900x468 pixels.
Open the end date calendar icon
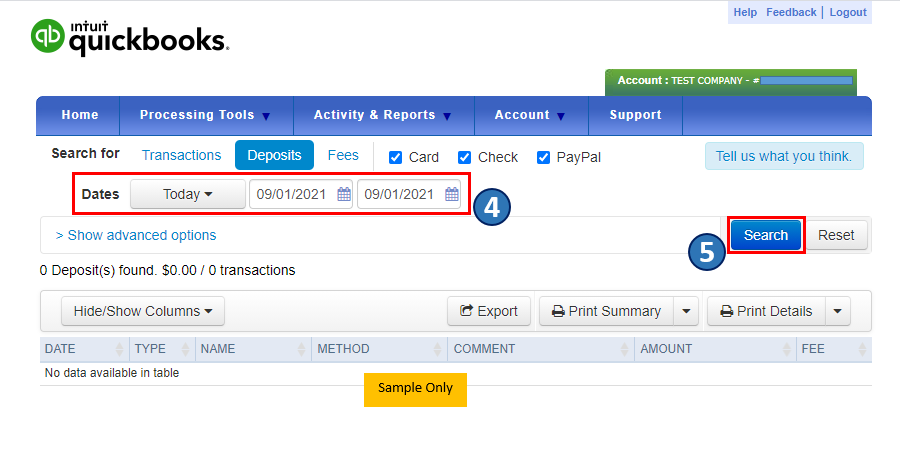(452, 194)
